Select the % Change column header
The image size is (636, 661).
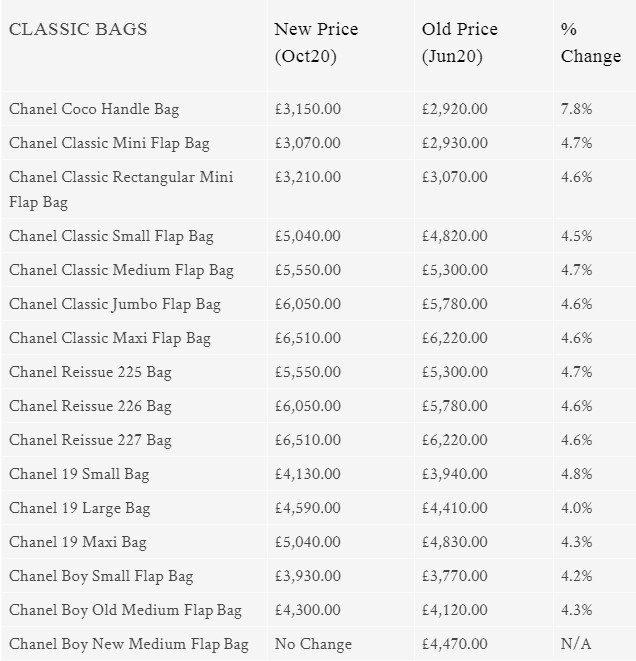click(x=590, y=43)
